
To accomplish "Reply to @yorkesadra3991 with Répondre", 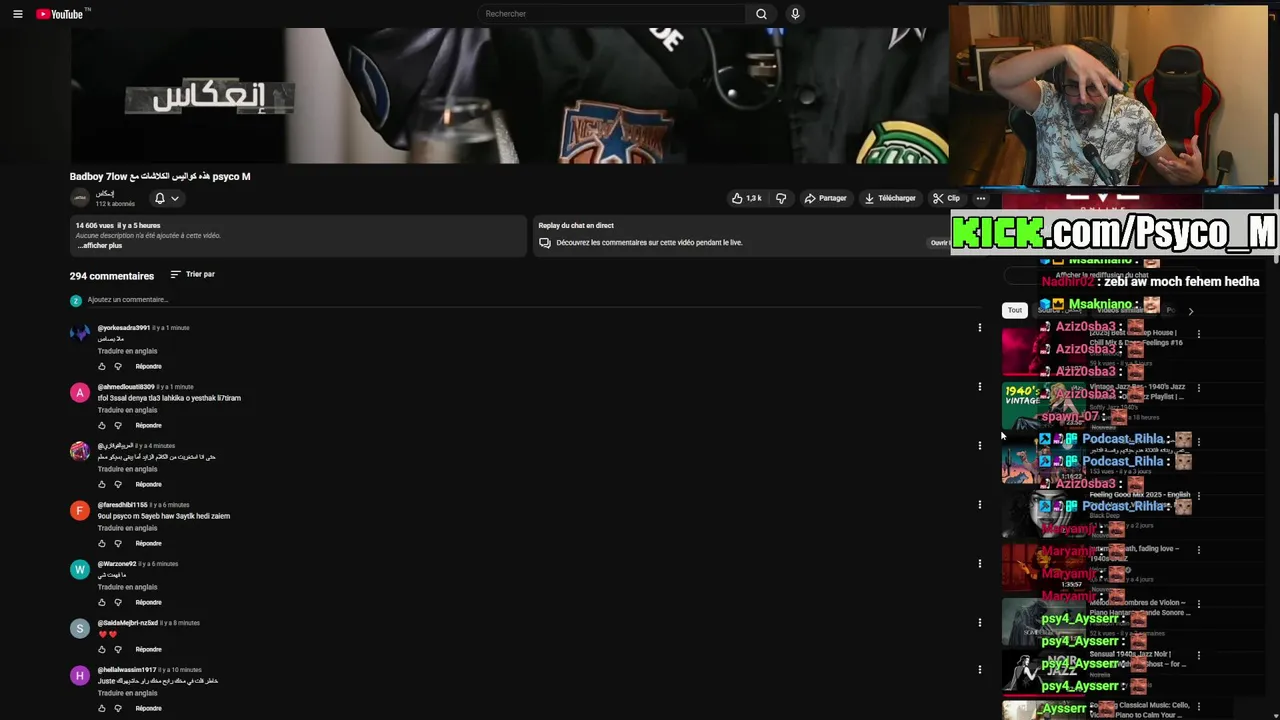I will point(148,366).
